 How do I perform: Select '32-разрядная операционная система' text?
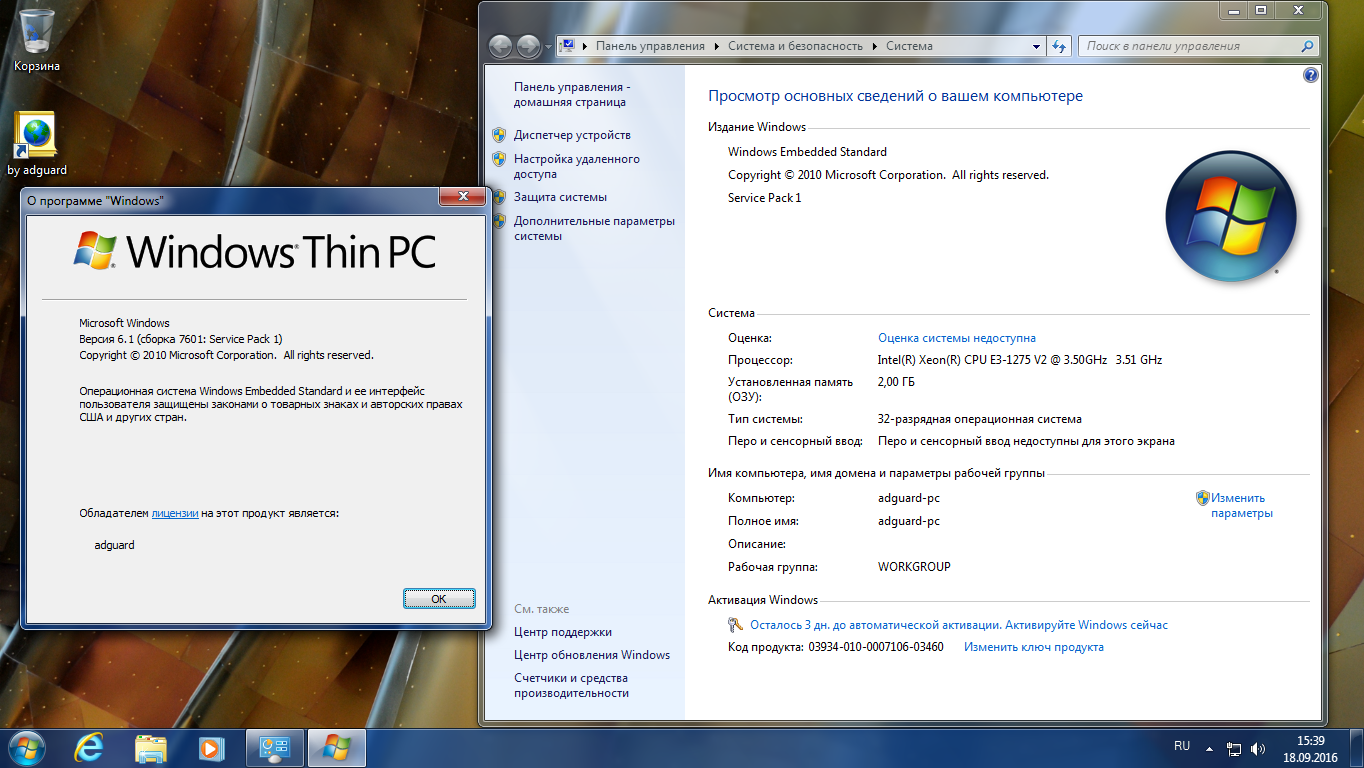coord(980,419)
